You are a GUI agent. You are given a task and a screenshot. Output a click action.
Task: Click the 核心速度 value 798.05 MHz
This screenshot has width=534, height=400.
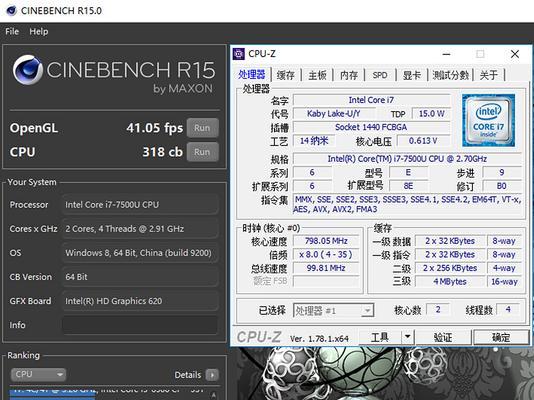point(326,241)
